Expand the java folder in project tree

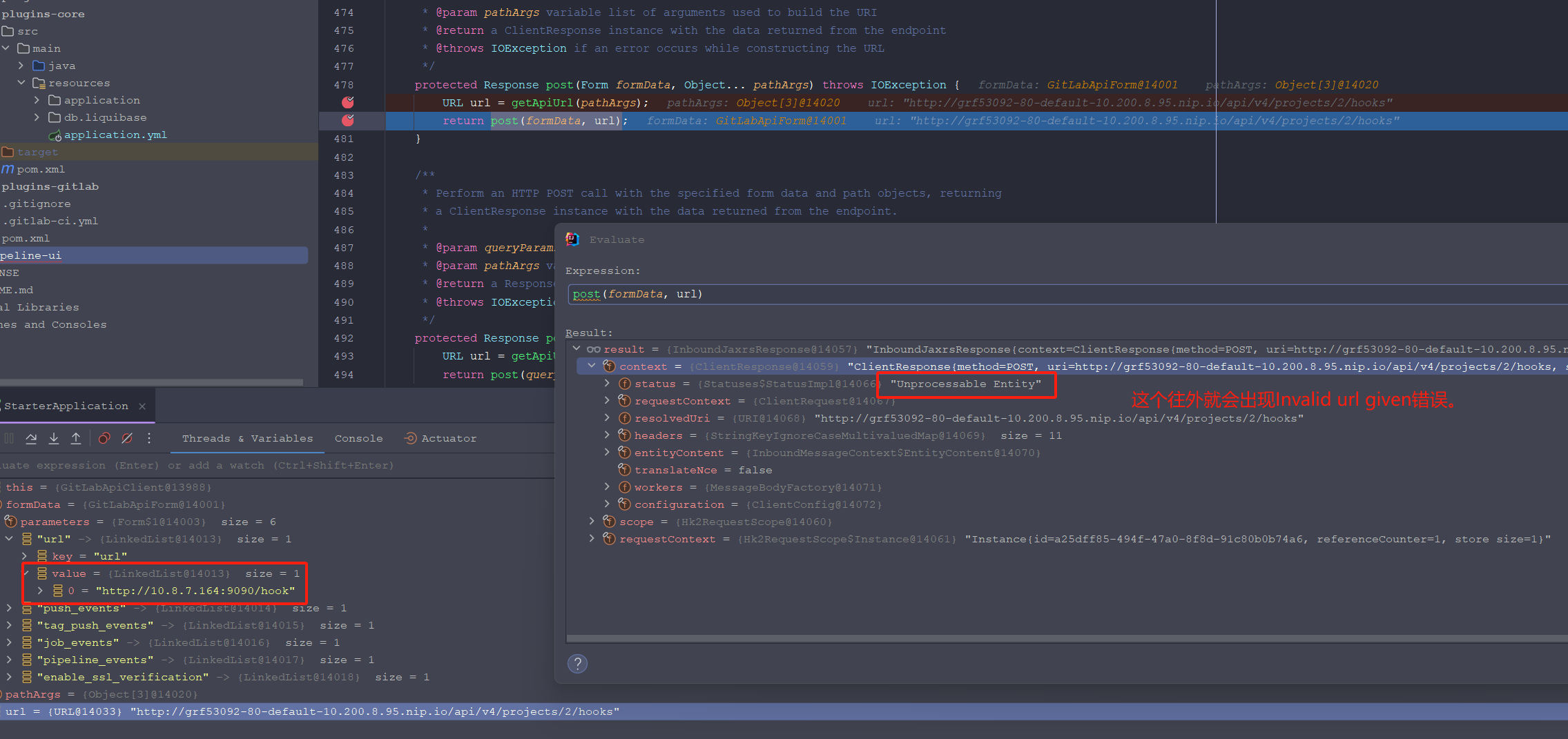click(x=21, y=66)
